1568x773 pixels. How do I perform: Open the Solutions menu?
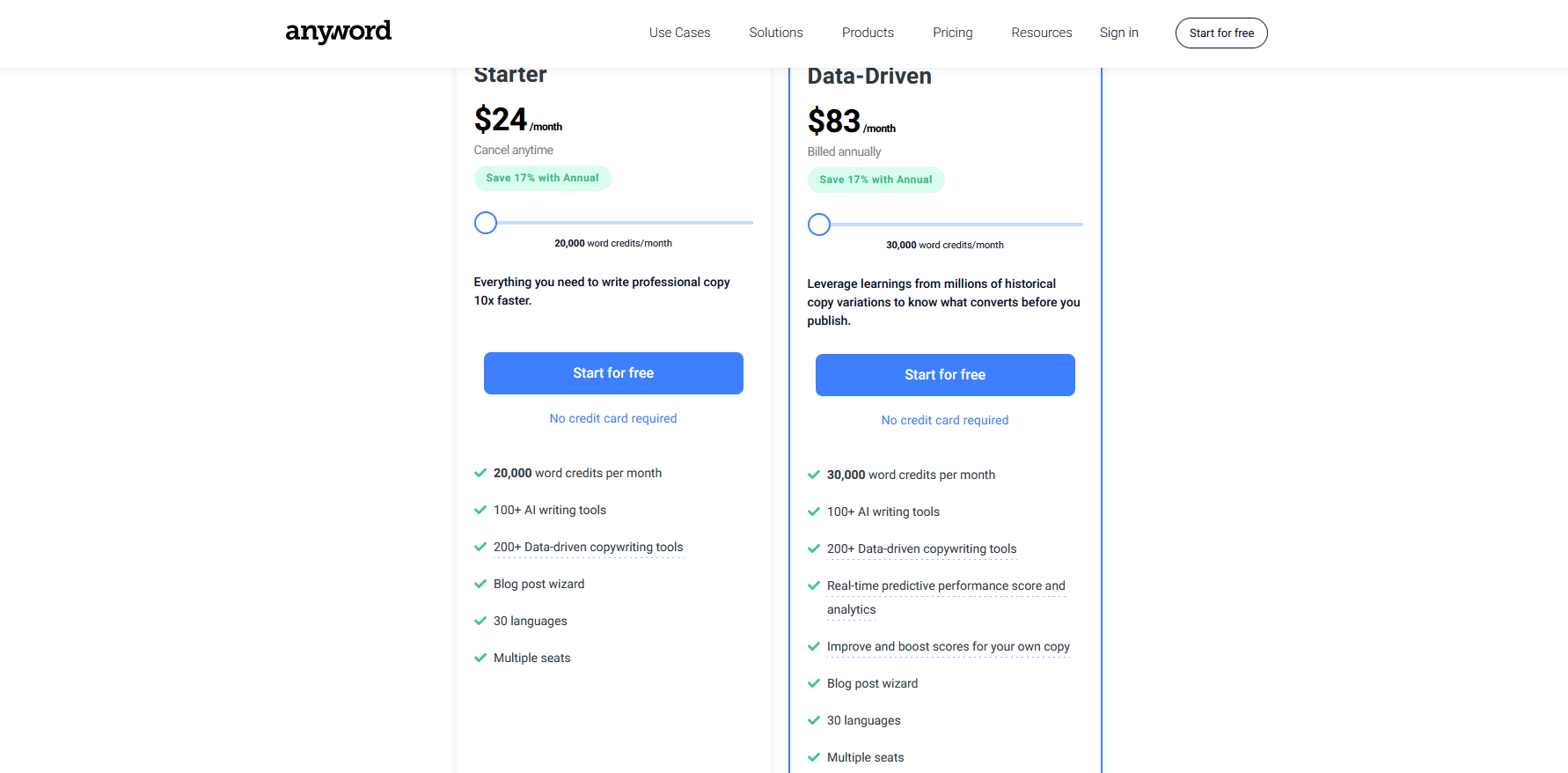(775, 33)
